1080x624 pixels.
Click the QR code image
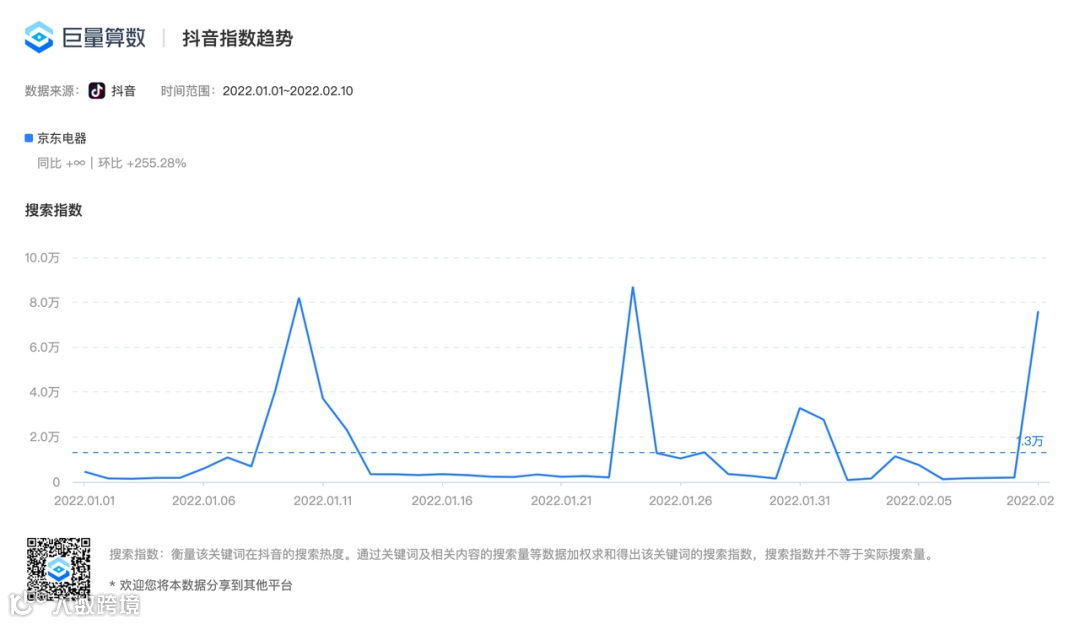[59, 570]
